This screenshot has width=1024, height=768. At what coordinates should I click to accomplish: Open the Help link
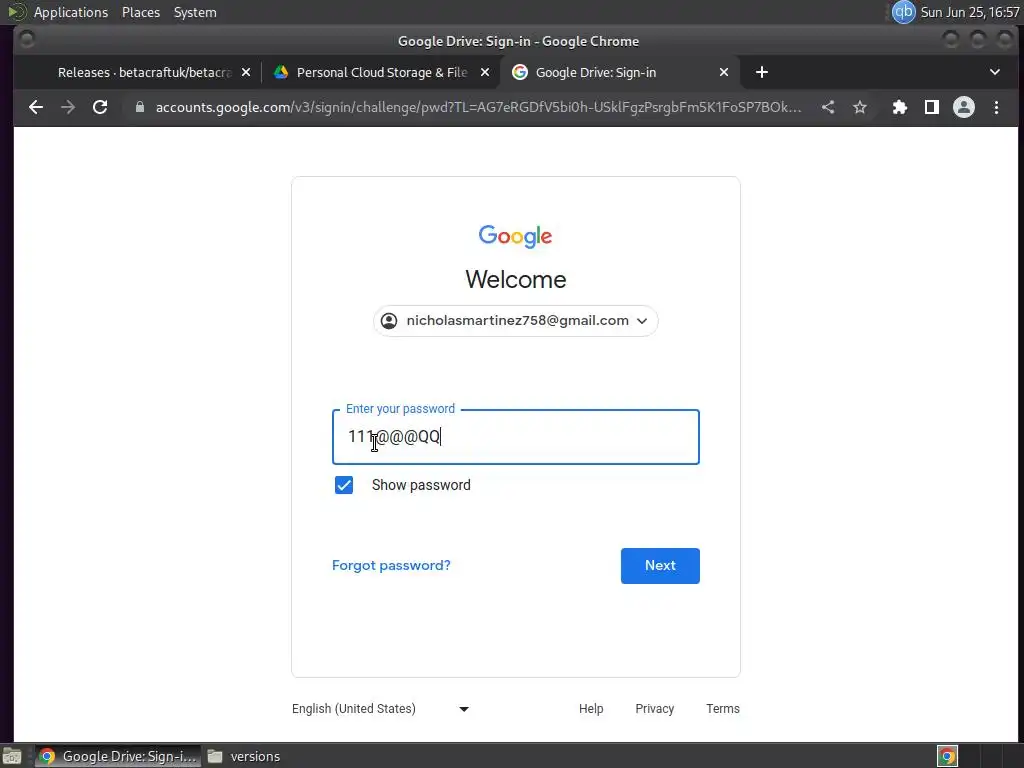pos(591,709)
